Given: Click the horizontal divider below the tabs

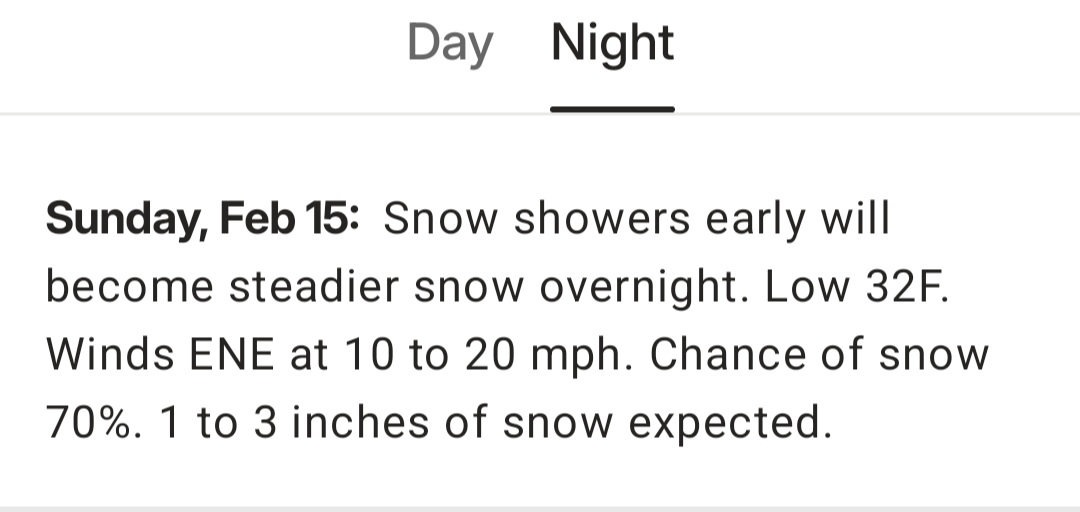Looking at the screenshot, I should pyautogui.click(x=540, y=114).
